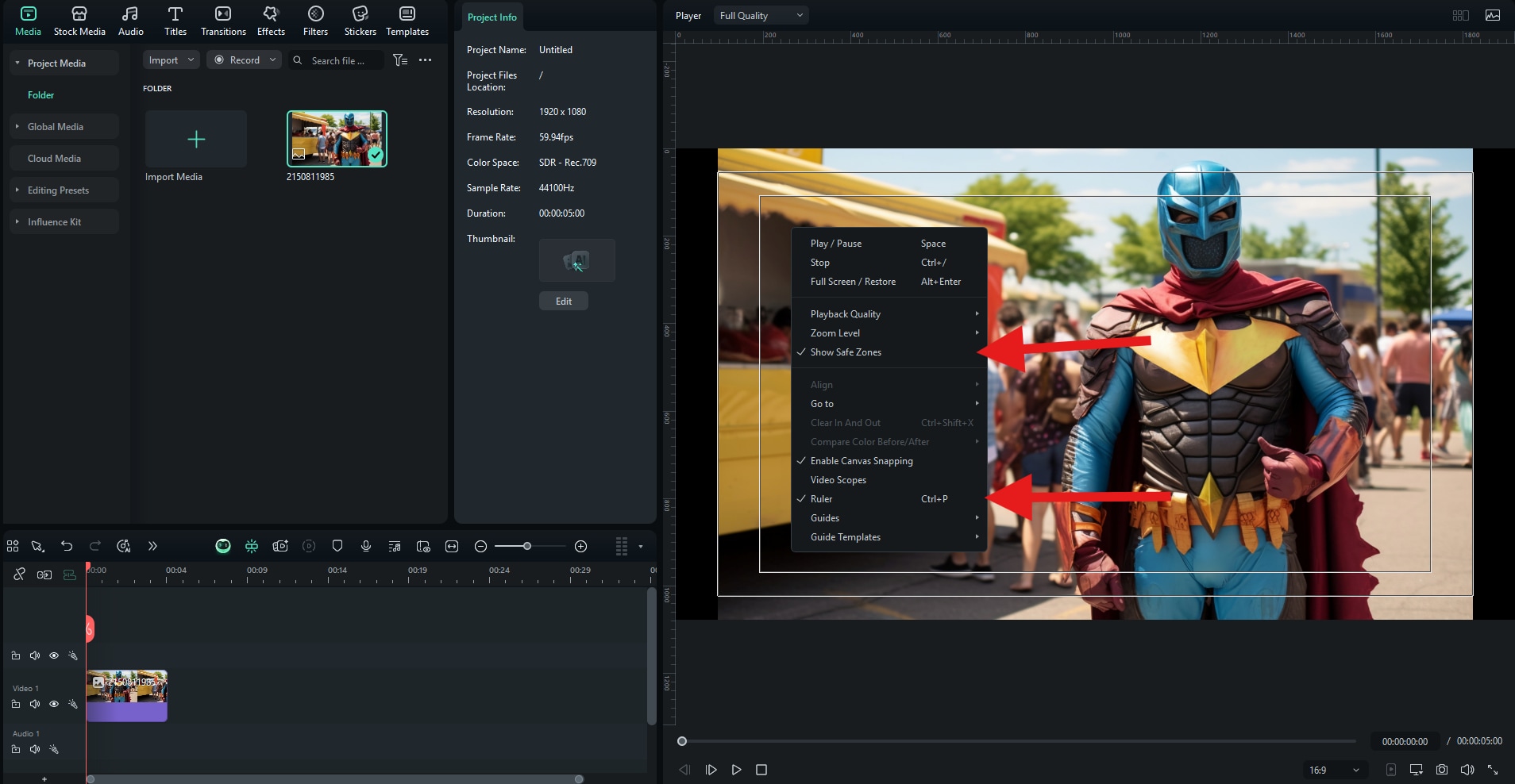Open the track height dropdown arrow

click(641, 546)
